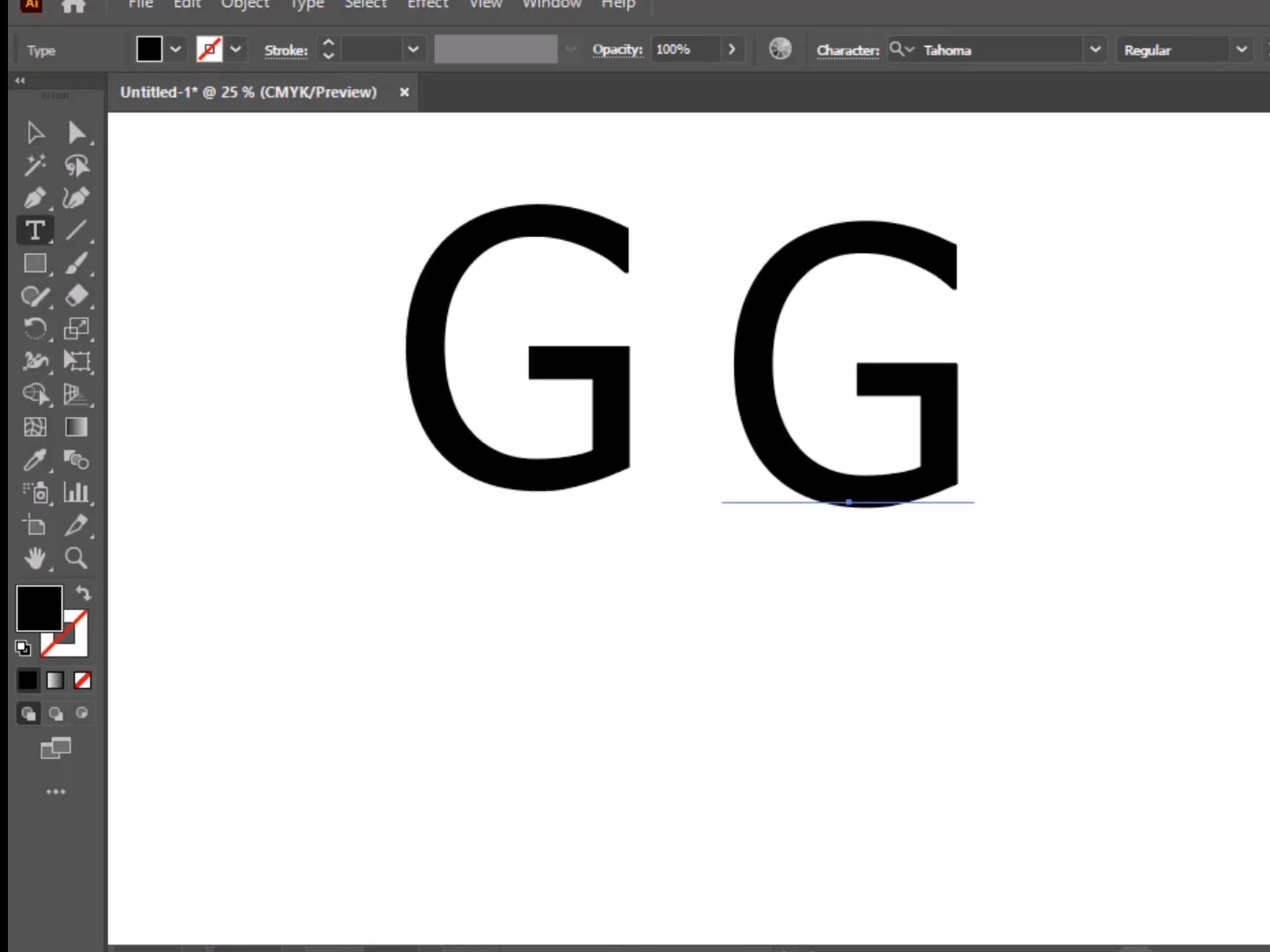Select the Symbol Sprayer tool
This screenshot has height=952, width=1270.
[x=35, y=493]
